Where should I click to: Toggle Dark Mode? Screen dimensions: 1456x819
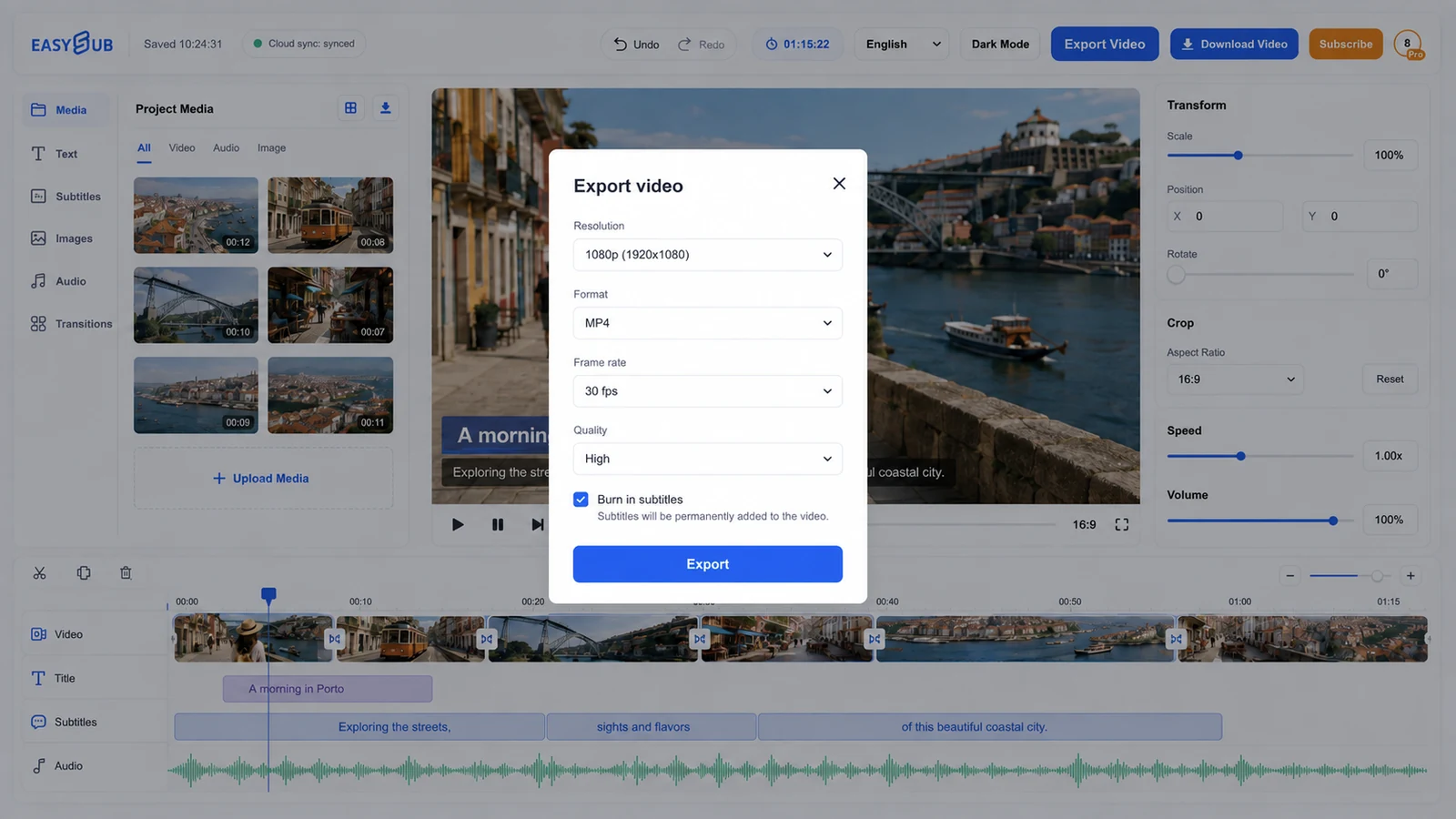pos(1000,44)
